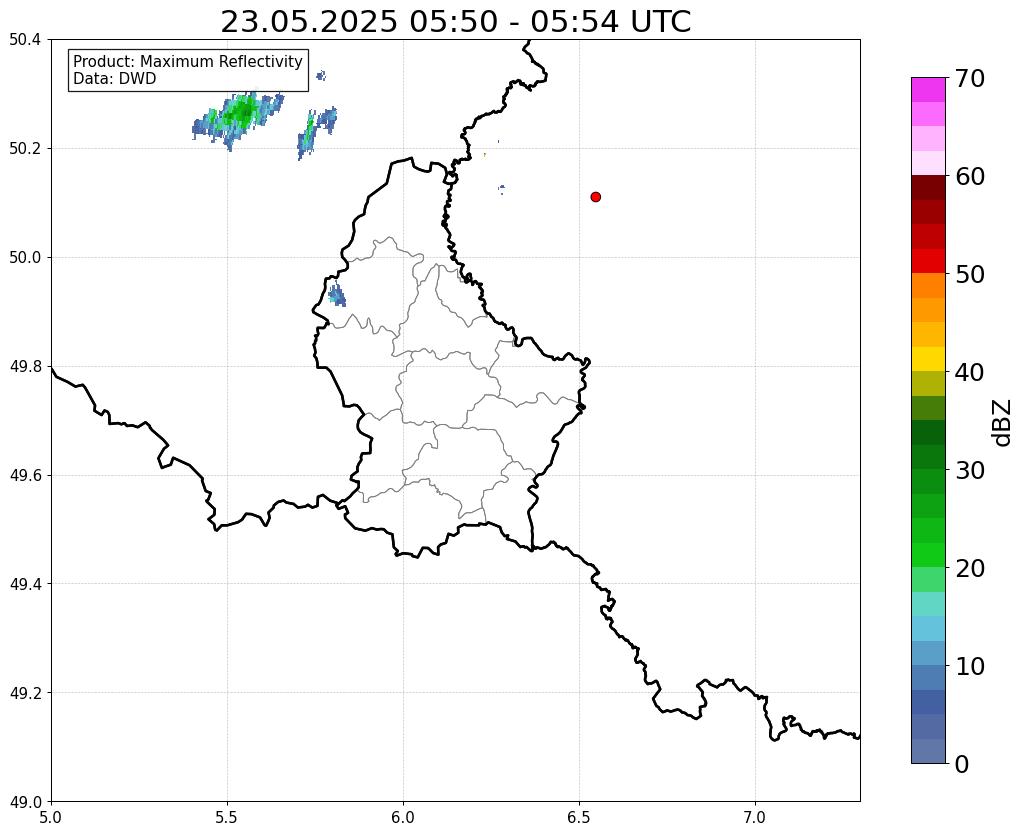Click the colorbar tick label "10"
The width and height of the screenshot is (1023, 834).
[x=970, y=666]
